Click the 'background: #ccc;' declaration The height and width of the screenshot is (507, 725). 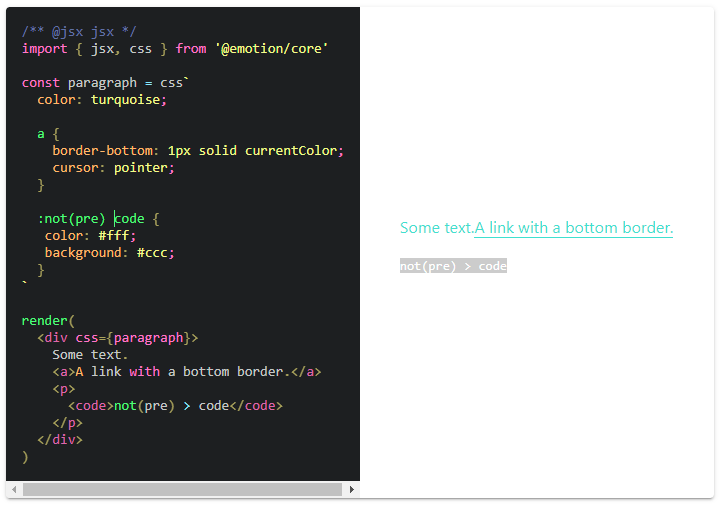pyautogui.click(x=109, y=253)
